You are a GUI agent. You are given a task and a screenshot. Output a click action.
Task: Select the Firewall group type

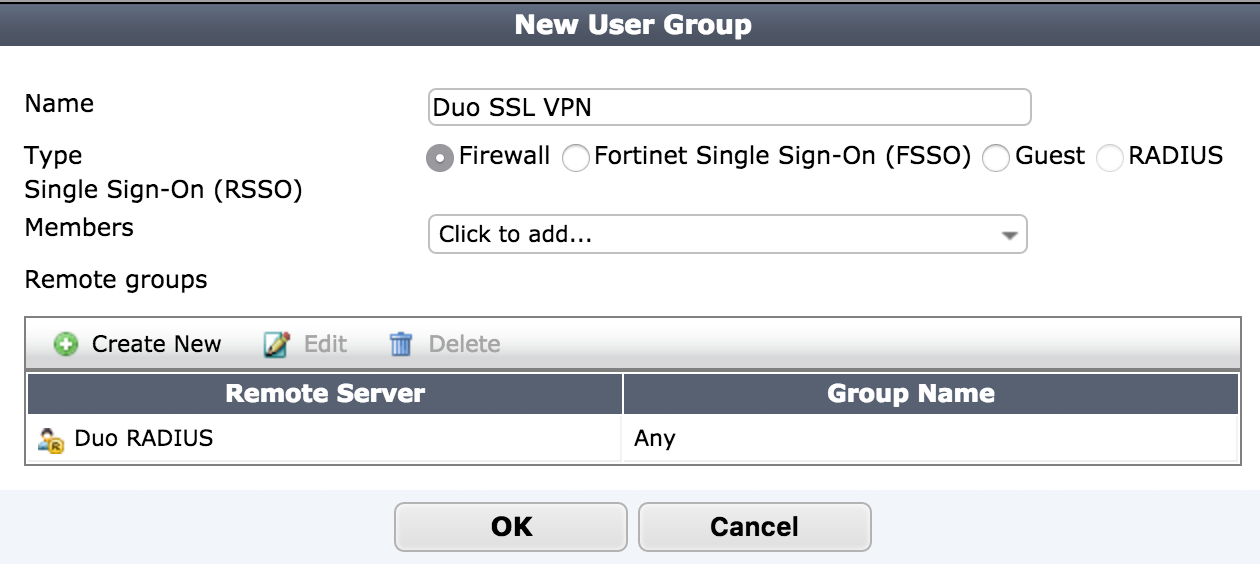(438, 157)
